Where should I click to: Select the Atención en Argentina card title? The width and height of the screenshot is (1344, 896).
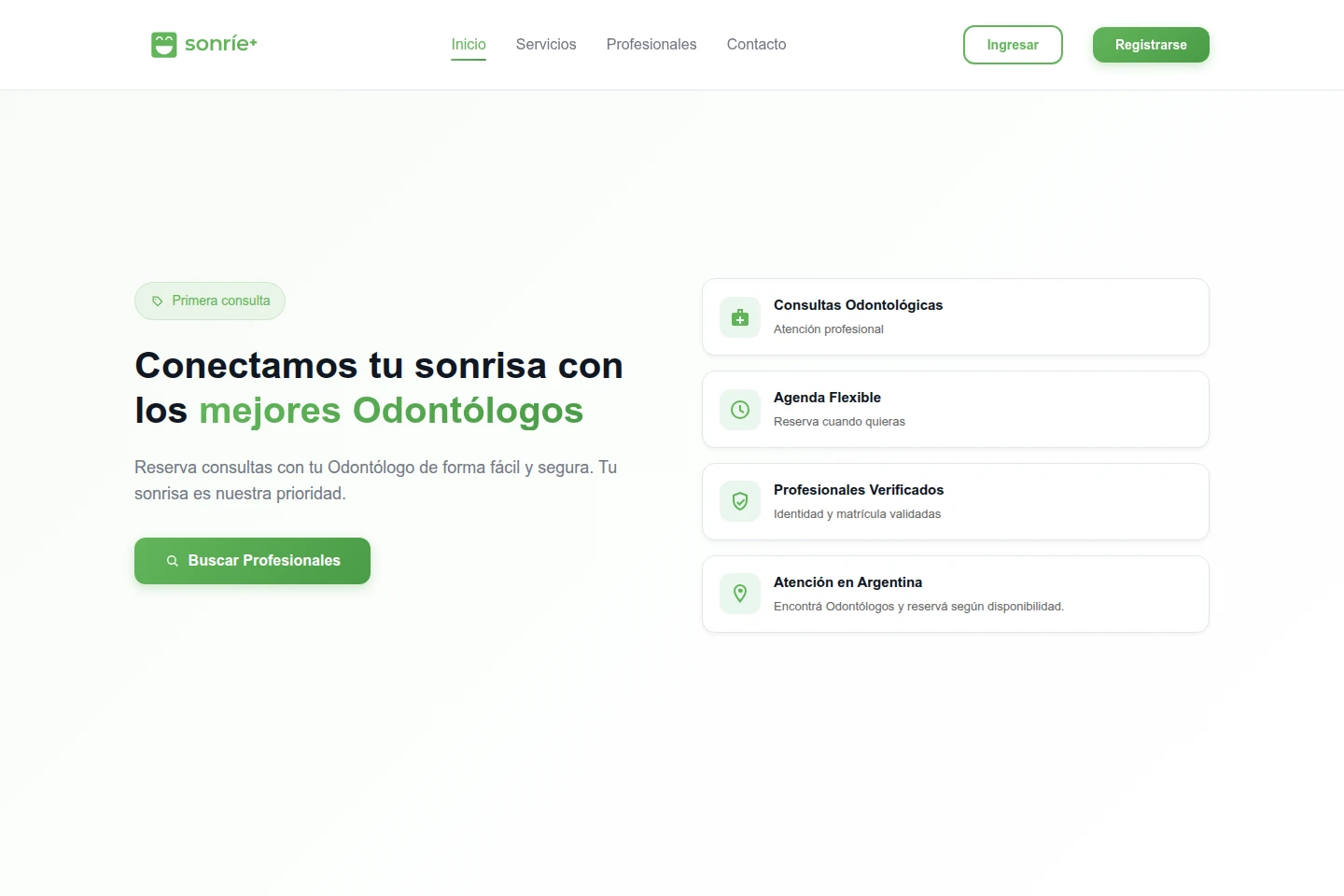tap(847, 582)
